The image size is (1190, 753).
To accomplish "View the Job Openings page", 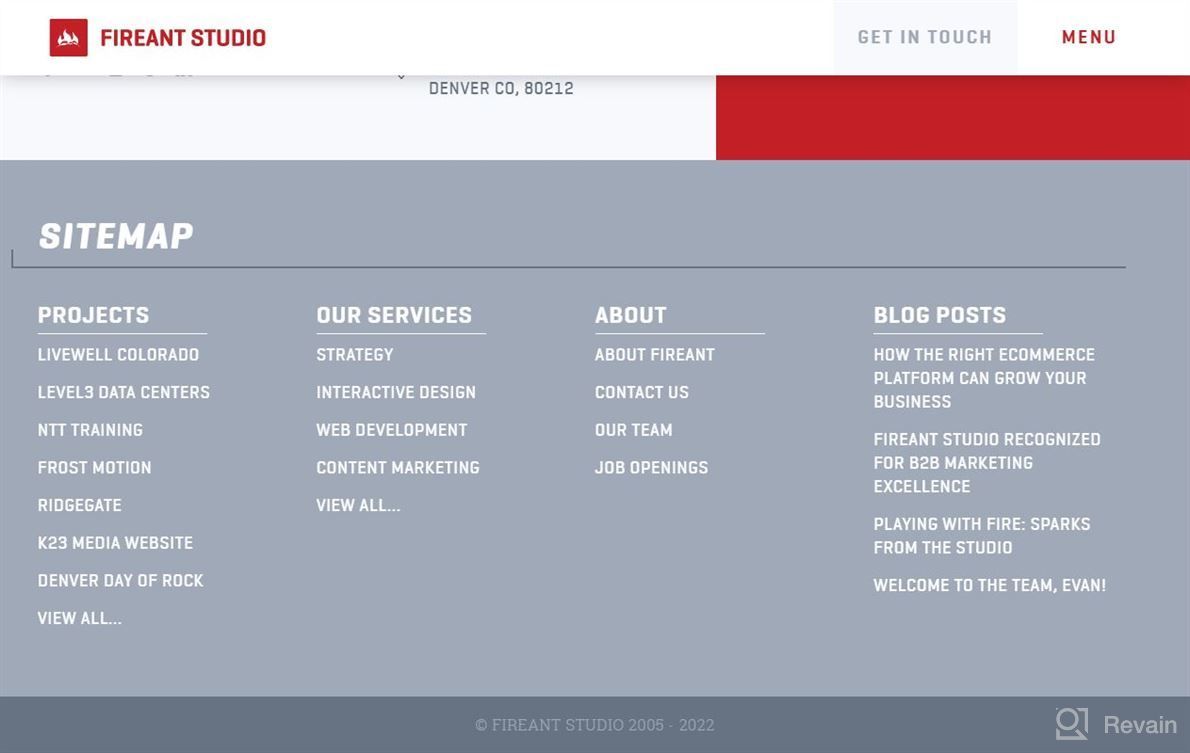I will [652, 468].
